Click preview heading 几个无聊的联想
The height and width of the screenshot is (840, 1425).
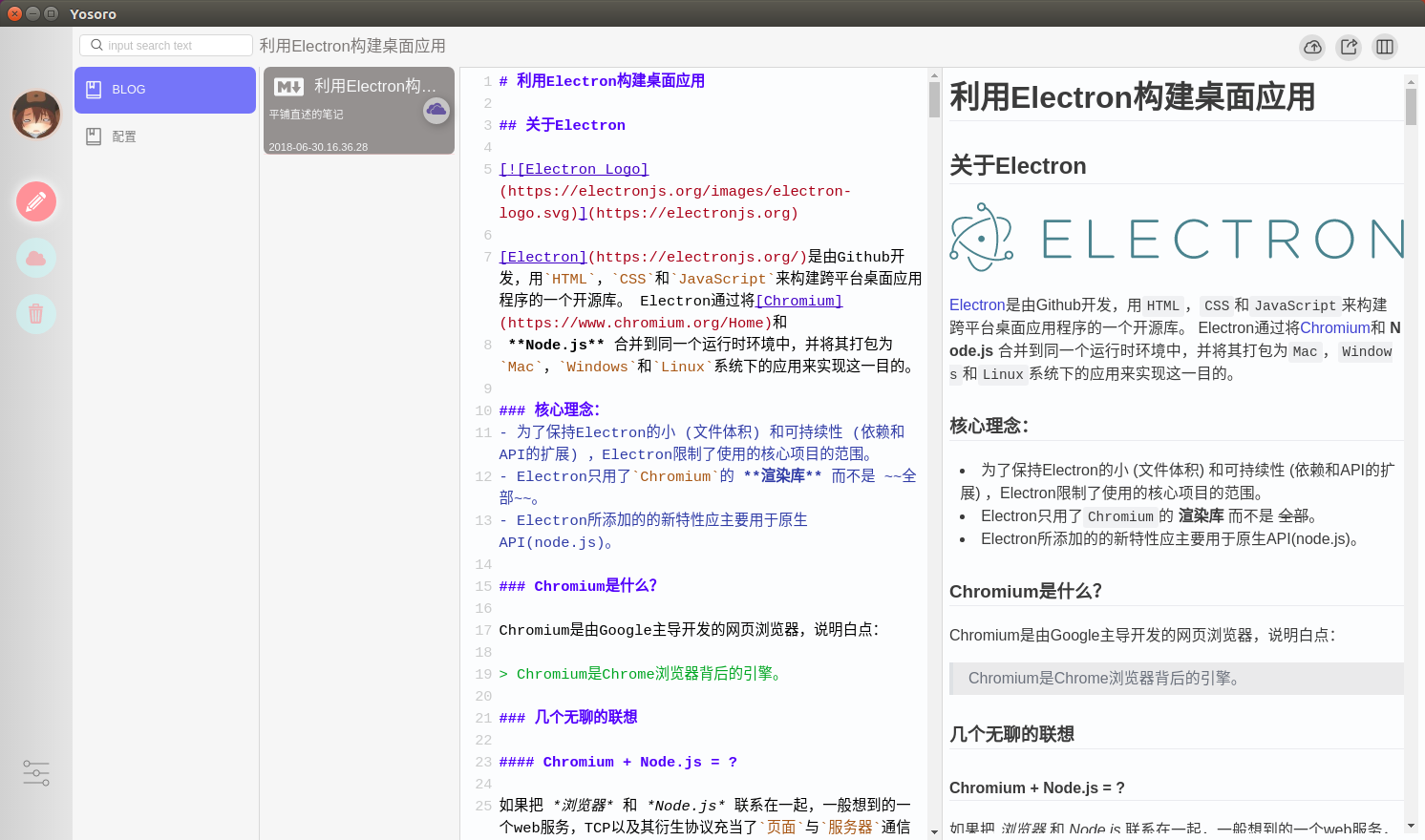1012,734
